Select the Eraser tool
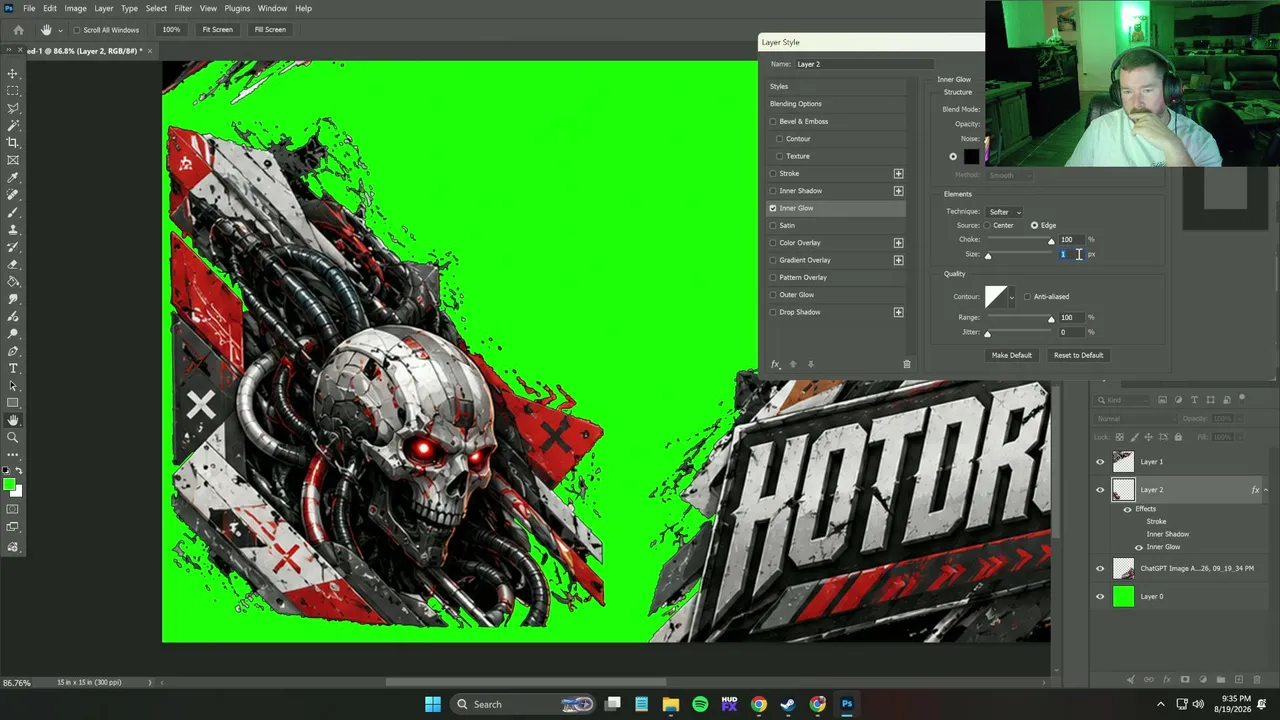 point(13,264)
